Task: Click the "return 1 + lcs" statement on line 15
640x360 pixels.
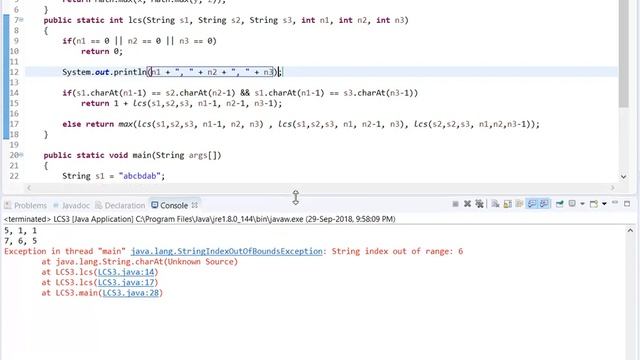Action: coord(181,103)
